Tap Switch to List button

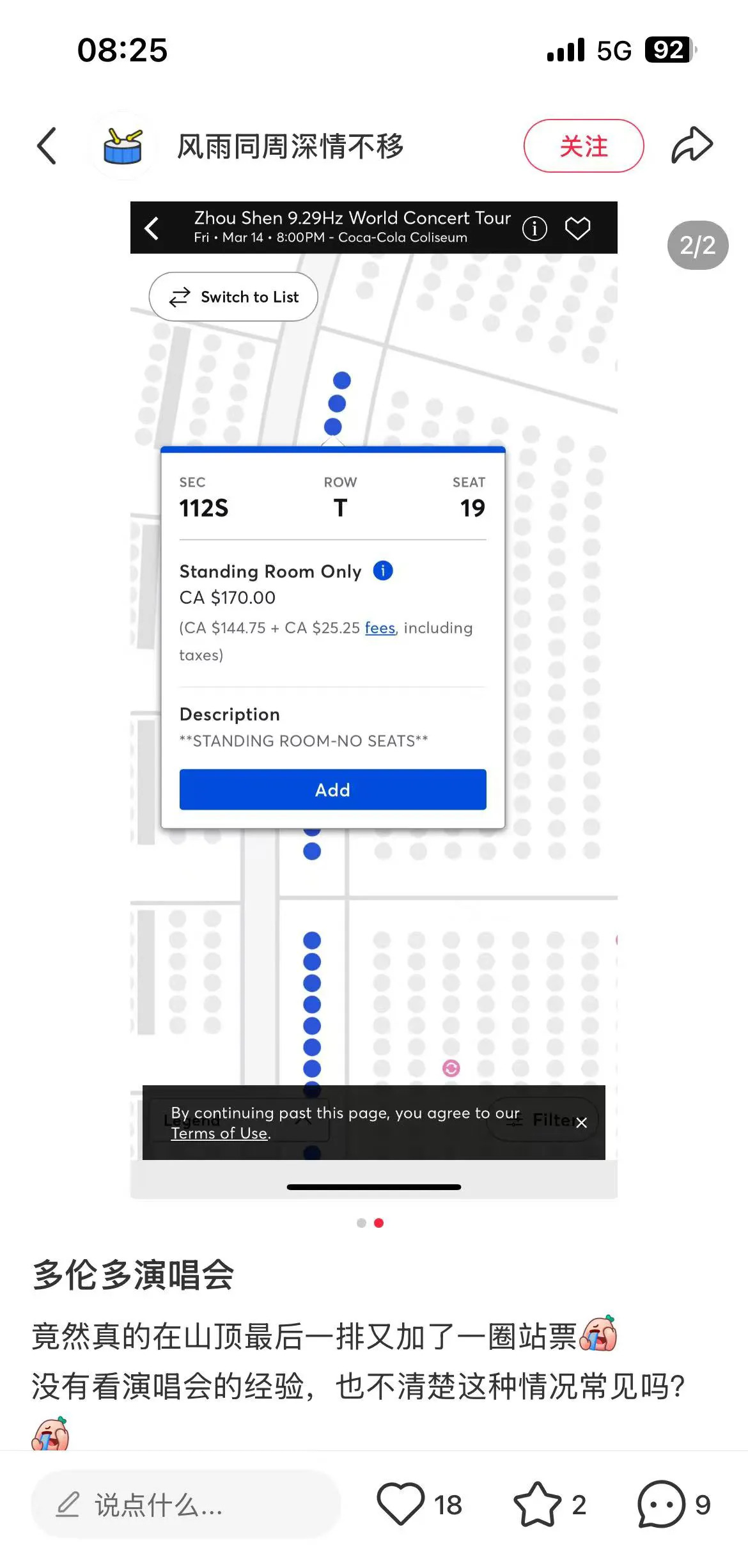pyautogui.click(x=233, y=297)
